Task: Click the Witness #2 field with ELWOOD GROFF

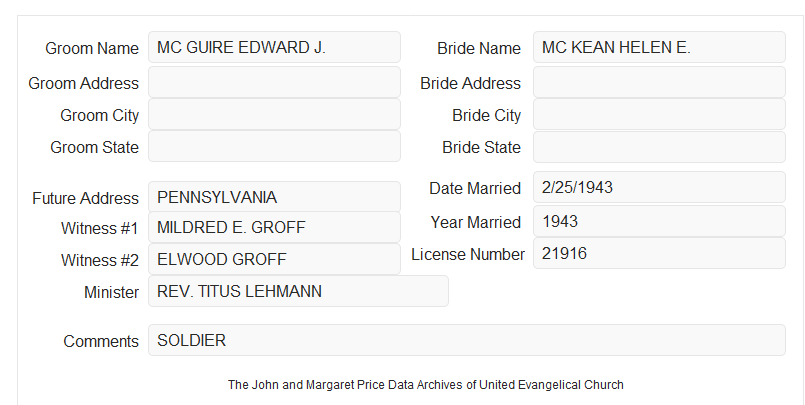Action: (274, 259)
